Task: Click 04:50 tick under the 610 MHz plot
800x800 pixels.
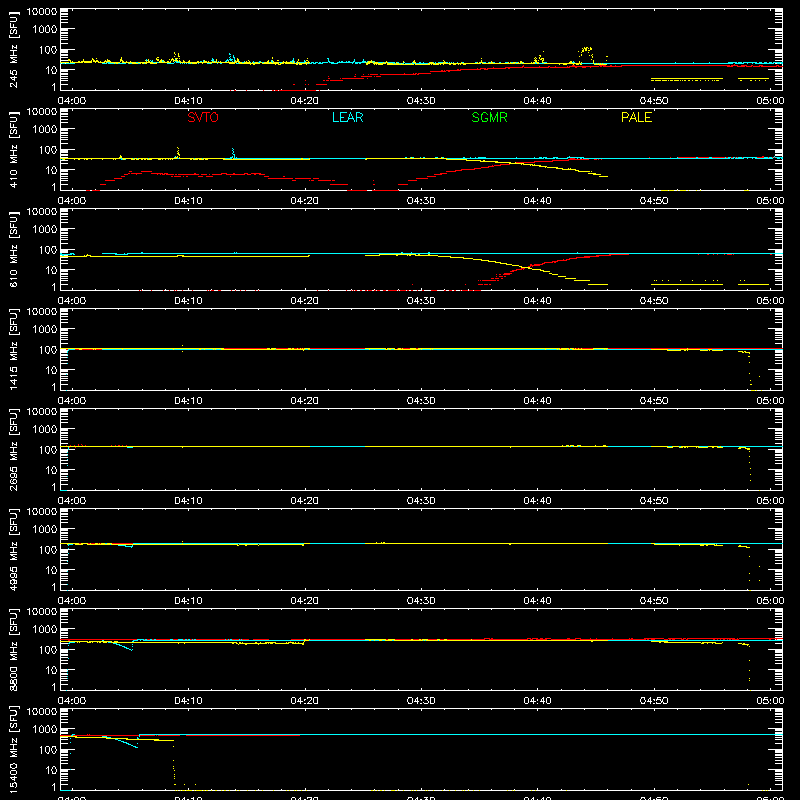Action: point(654,301)
